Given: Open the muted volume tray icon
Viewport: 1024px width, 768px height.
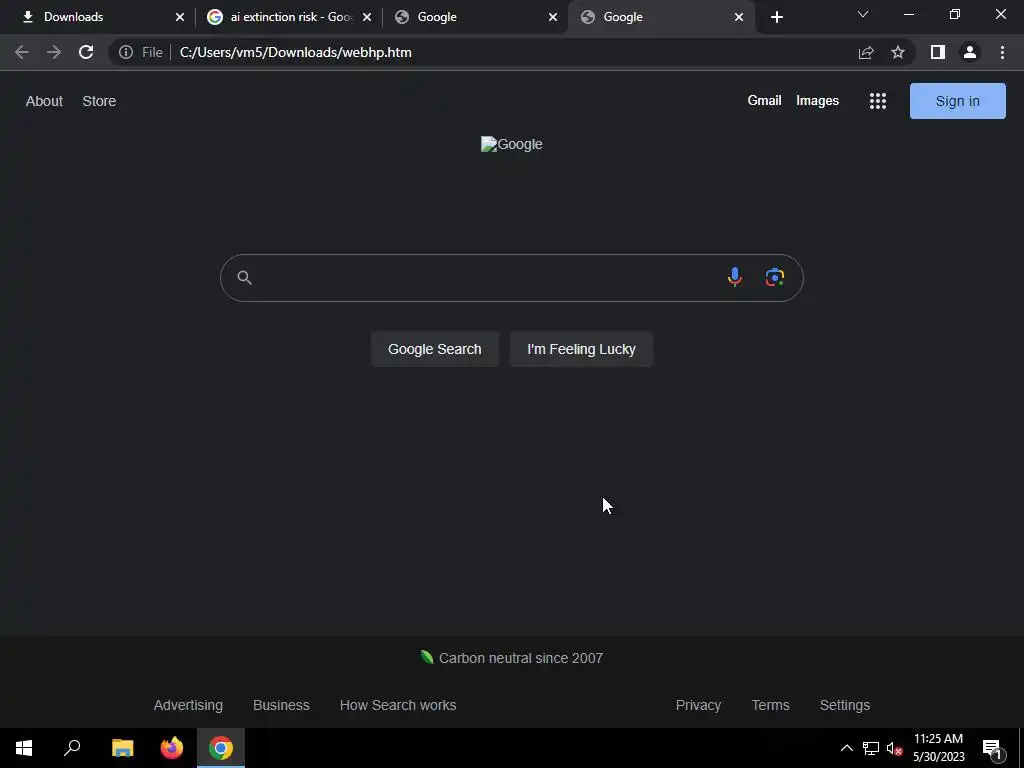Looking at the screenshot, I should [x=895, y=748].
